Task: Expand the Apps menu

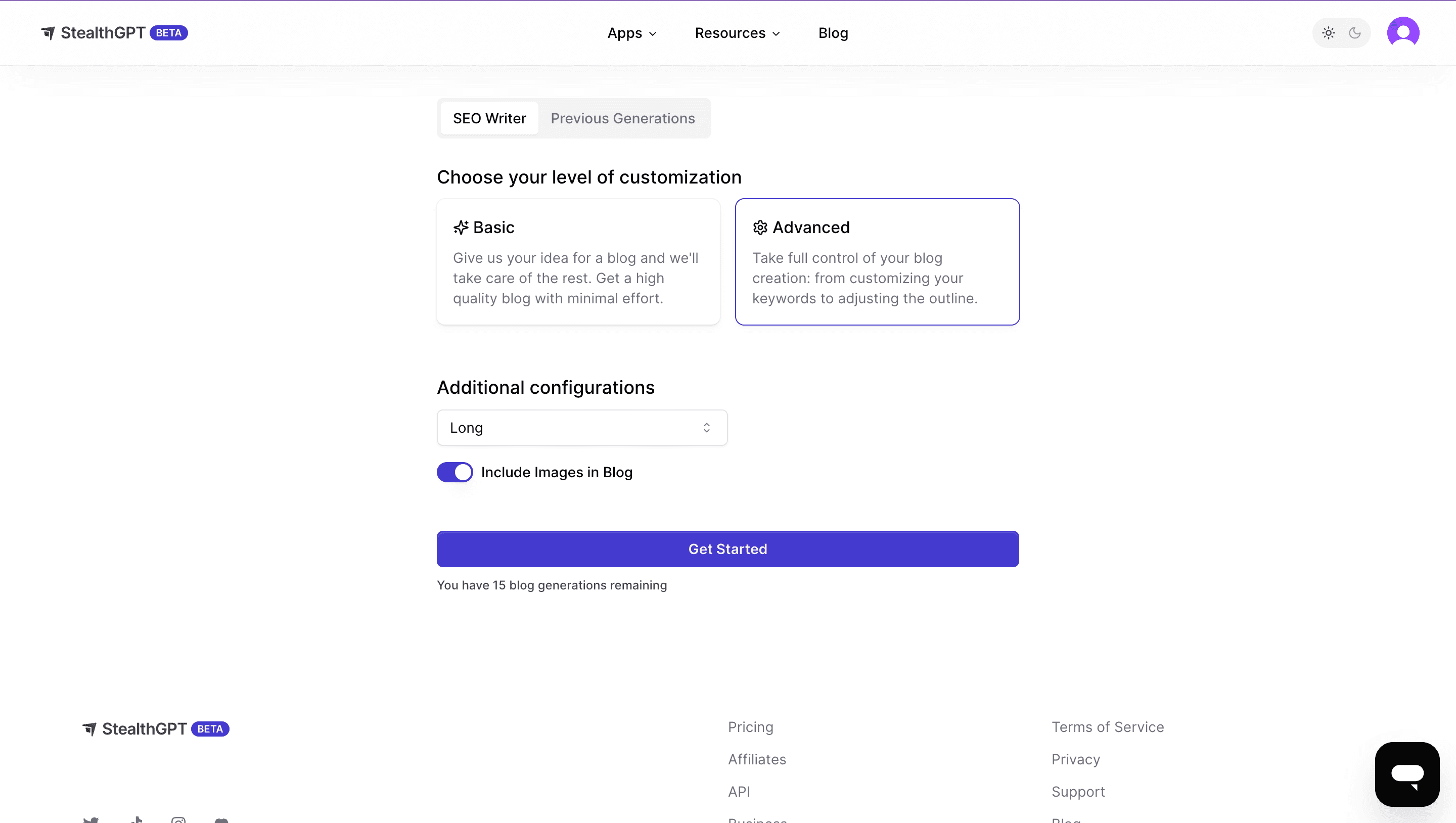Action: [631, 33]
